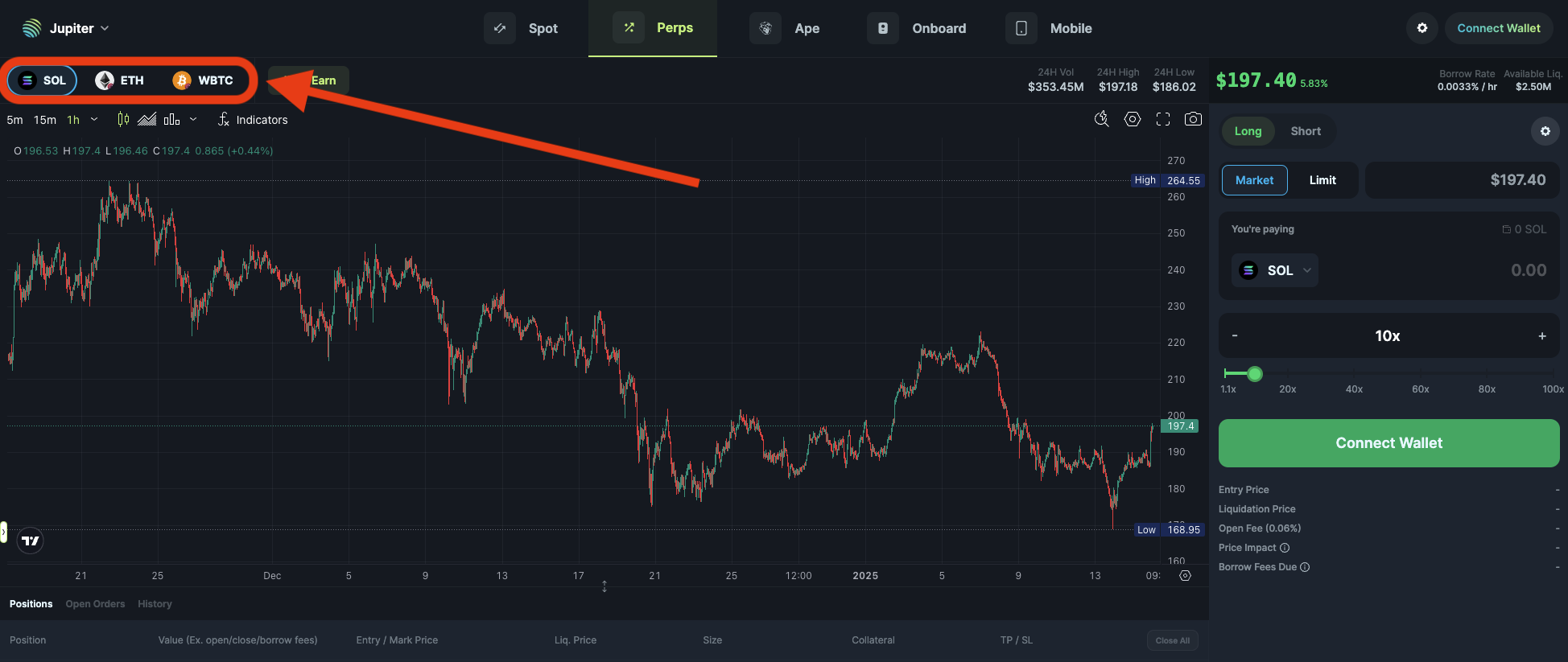
Task: Open the Indicators menu
Action: pyautogui.click(x=253, y=120)
